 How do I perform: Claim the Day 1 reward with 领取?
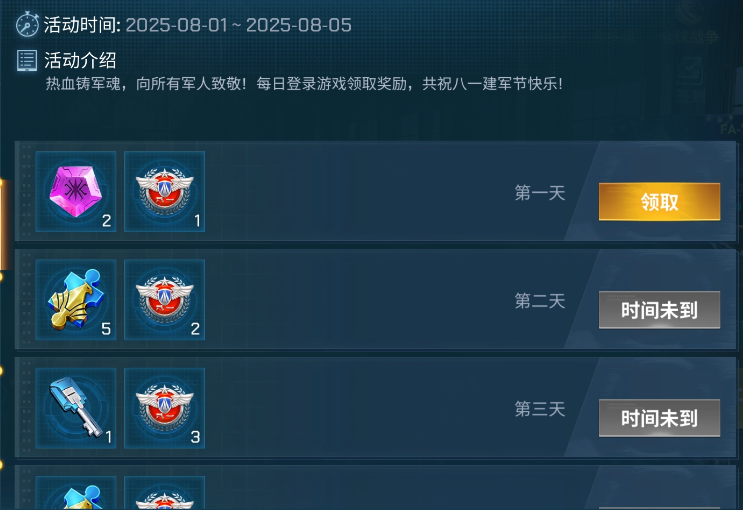click(x=659, y=201)
